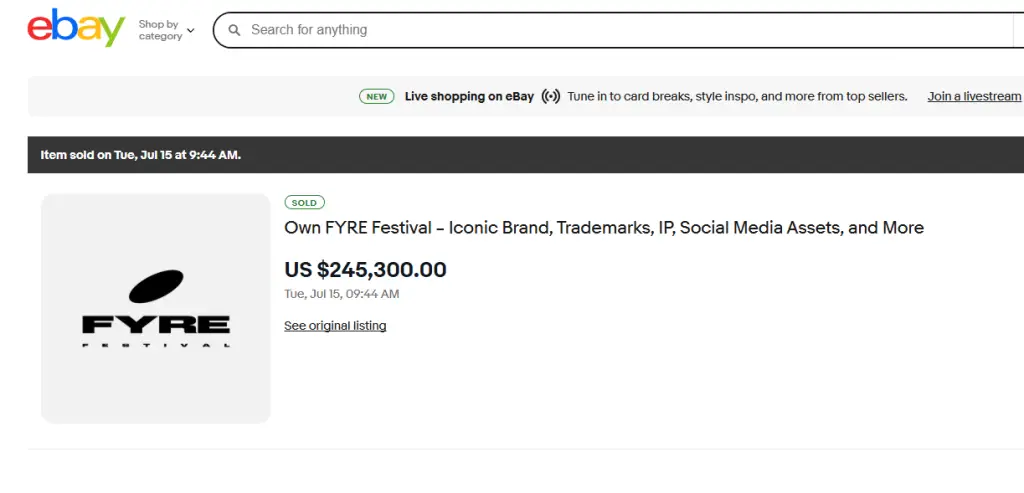The image size is (1024, 493).
Task: Click the livestream broadcast signal icon
Action: (x=551, y=97)
